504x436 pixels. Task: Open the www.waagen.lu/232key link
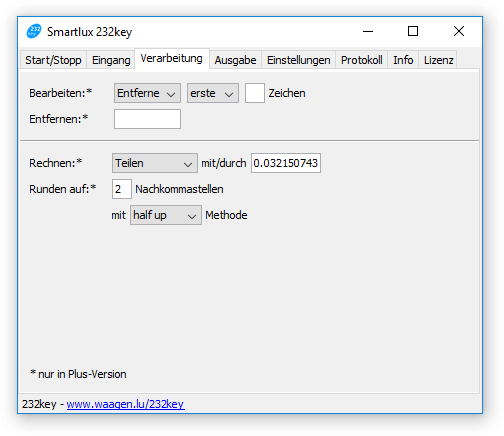125,404
